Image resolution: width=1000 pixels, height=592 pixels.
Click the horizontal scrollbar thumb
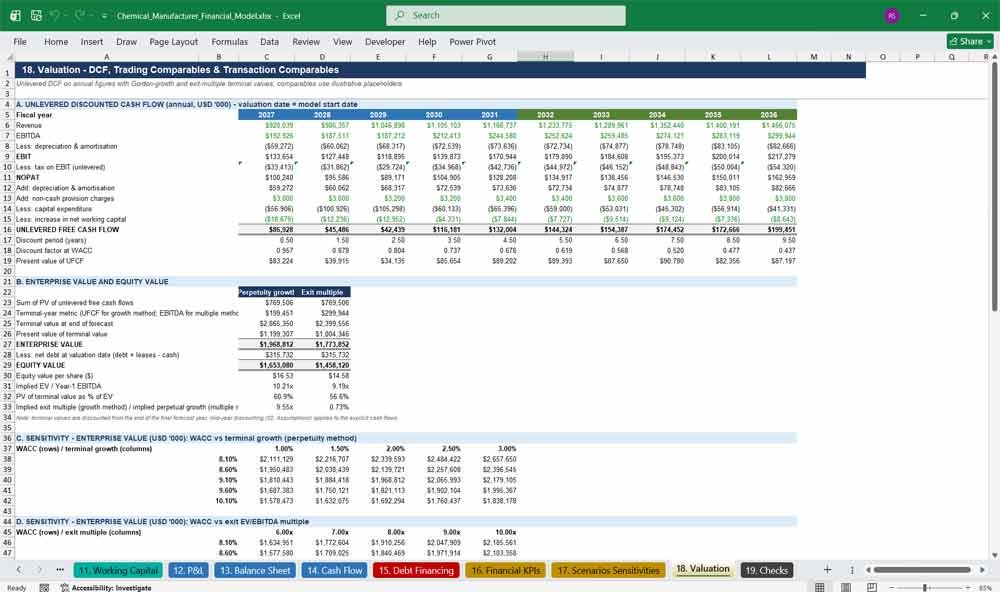click(922, 570)
